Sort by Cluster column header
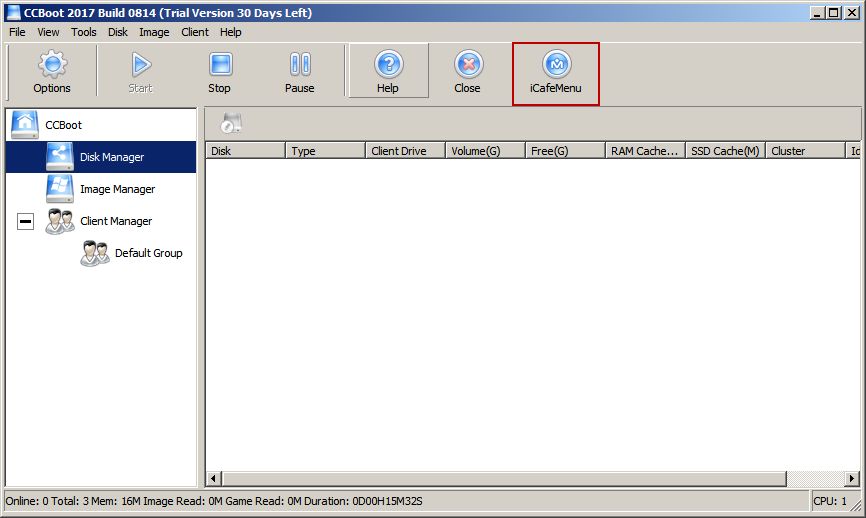Screen dimensions: 866x518 [805, 151]
